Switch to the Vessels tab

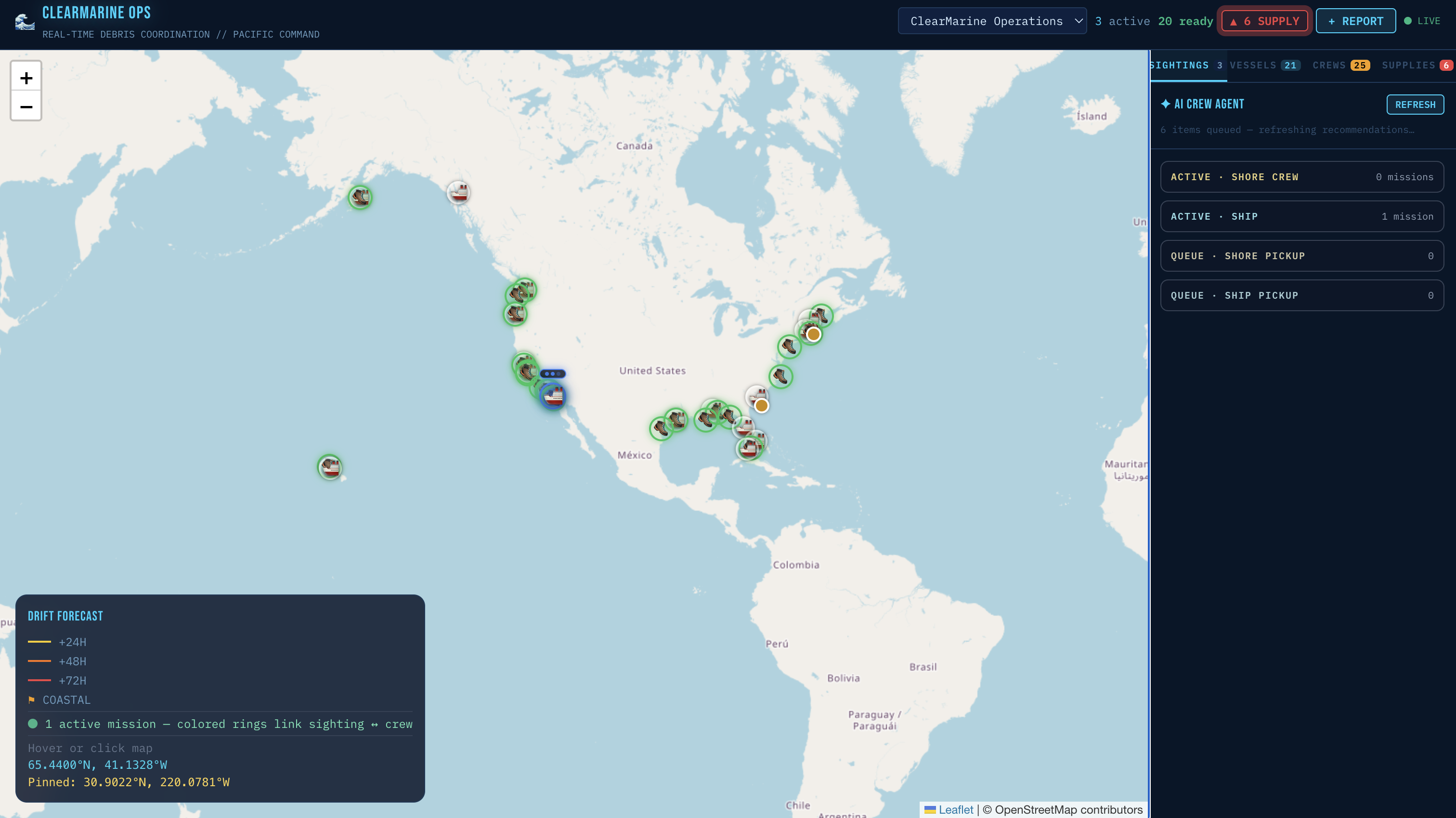tap(1264, 66)
